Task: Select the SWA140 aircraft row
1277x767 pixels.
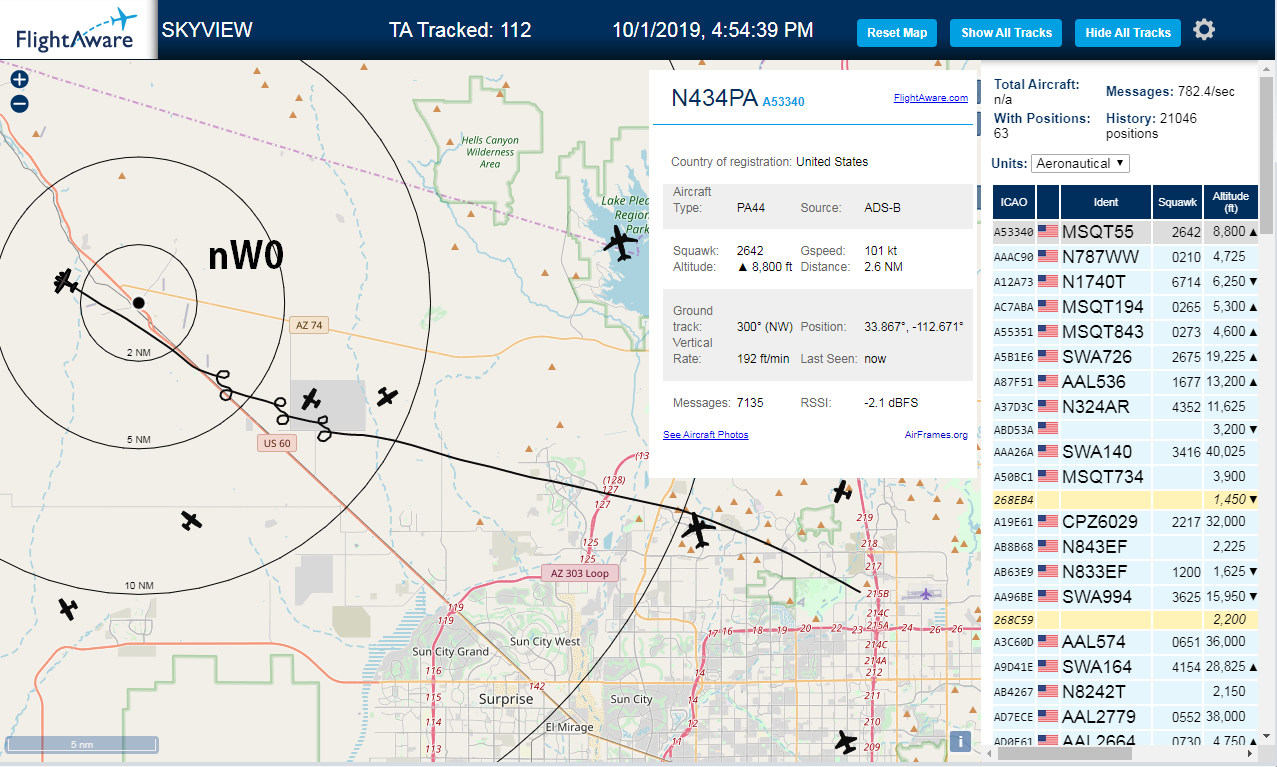Action: click(1126, 452)
